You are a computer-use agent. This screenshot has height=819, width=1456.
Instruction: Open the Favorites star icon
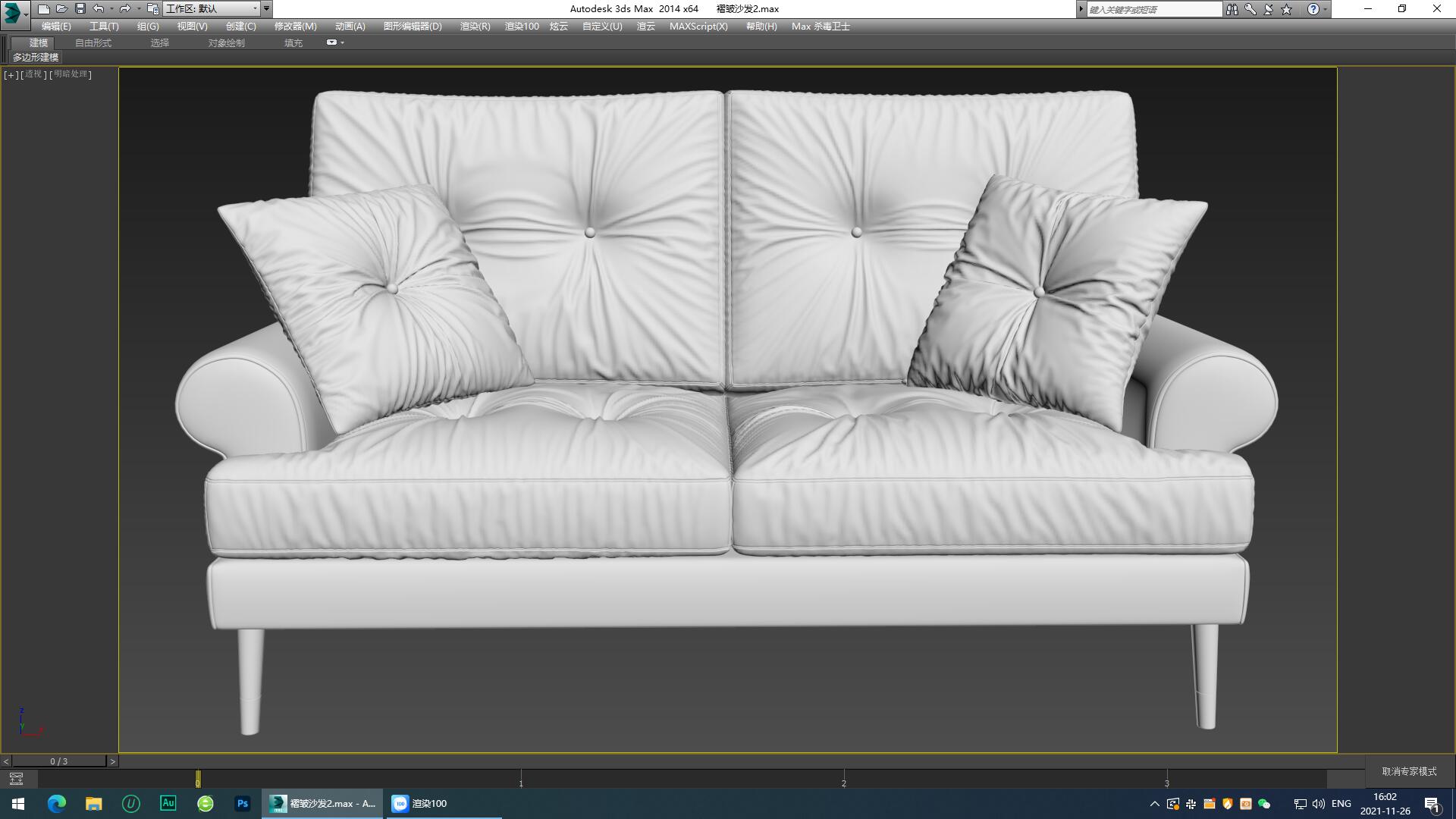[1285, 8]
